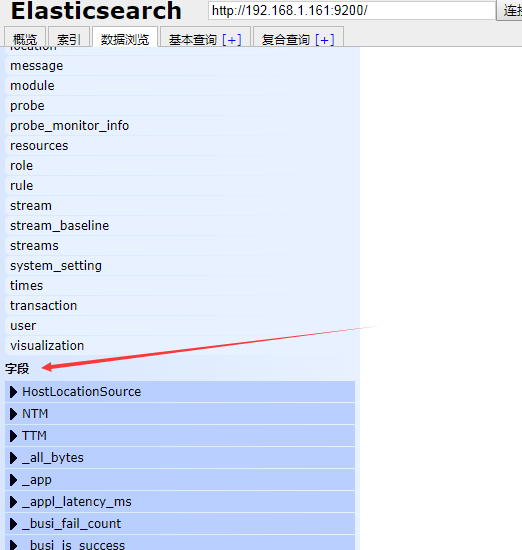This screenshot has height=550, width=522.
Task: Expand the _all_bytes field
Action: coord(180,457)
